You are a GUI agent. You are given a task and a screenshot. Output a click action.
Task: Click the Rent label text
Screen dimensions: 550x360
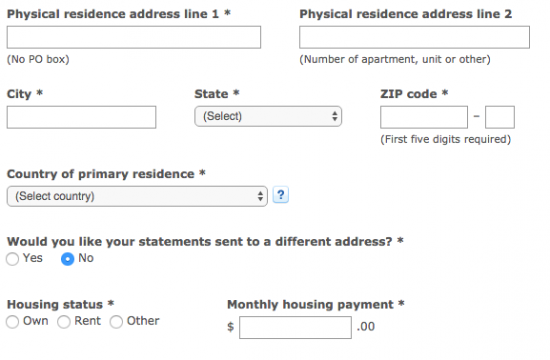(x=87, y=321)
